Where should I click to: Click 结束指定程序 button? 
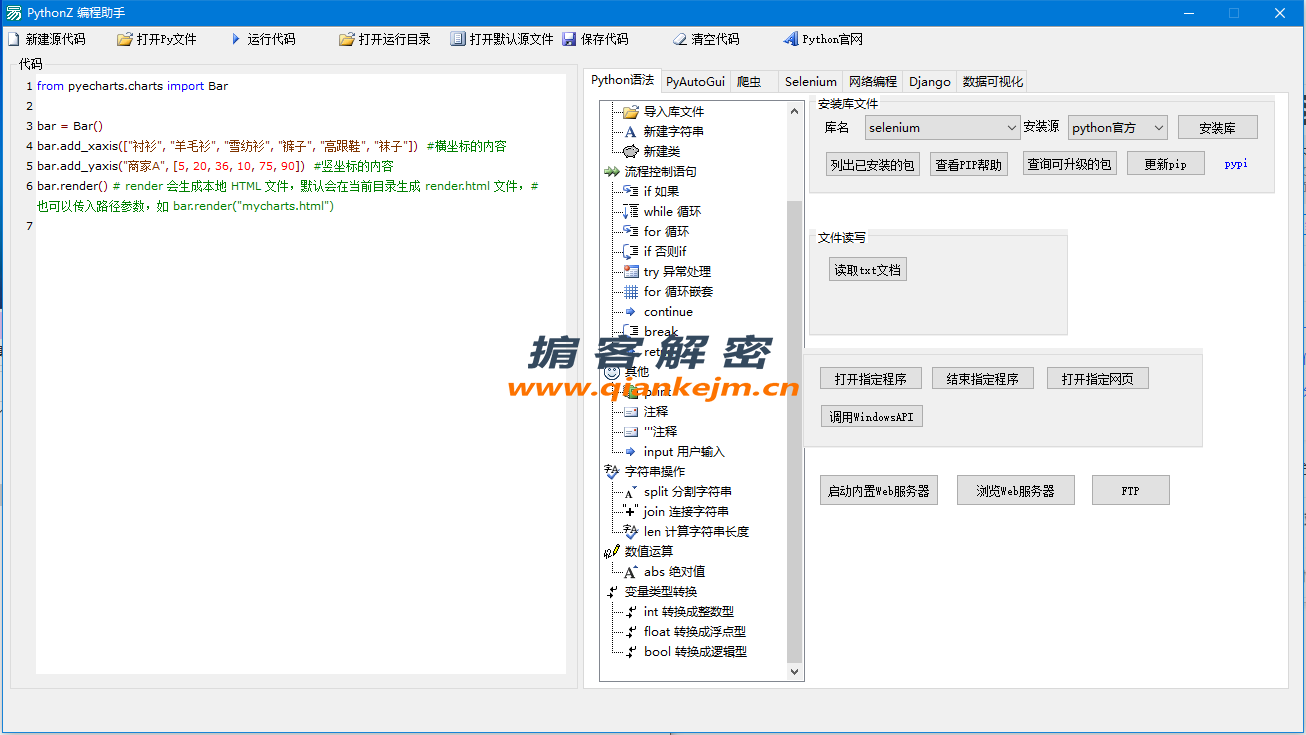click(982, 379)
